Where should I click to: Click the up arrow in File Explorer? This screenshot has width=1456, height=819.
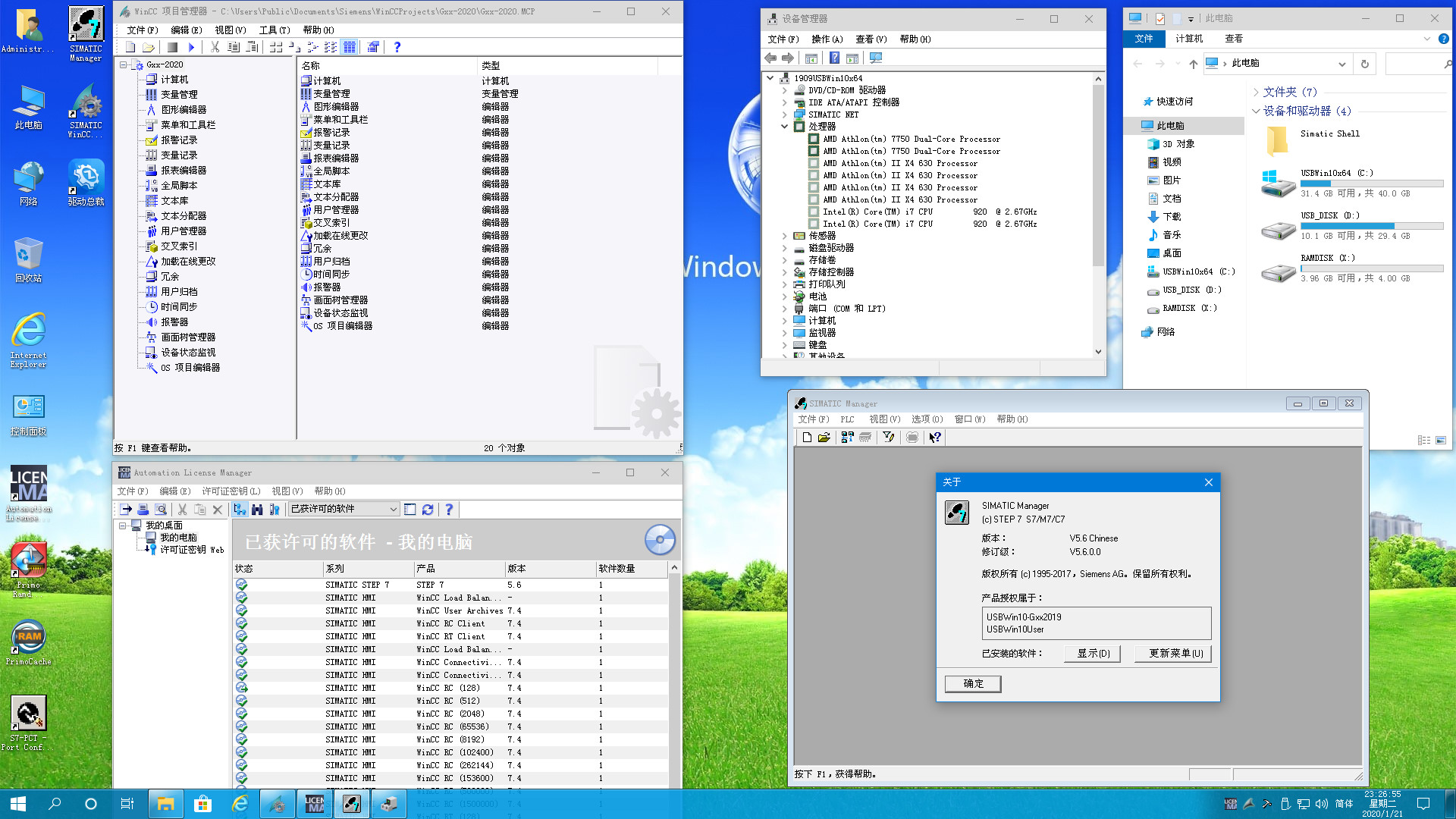1193,64
